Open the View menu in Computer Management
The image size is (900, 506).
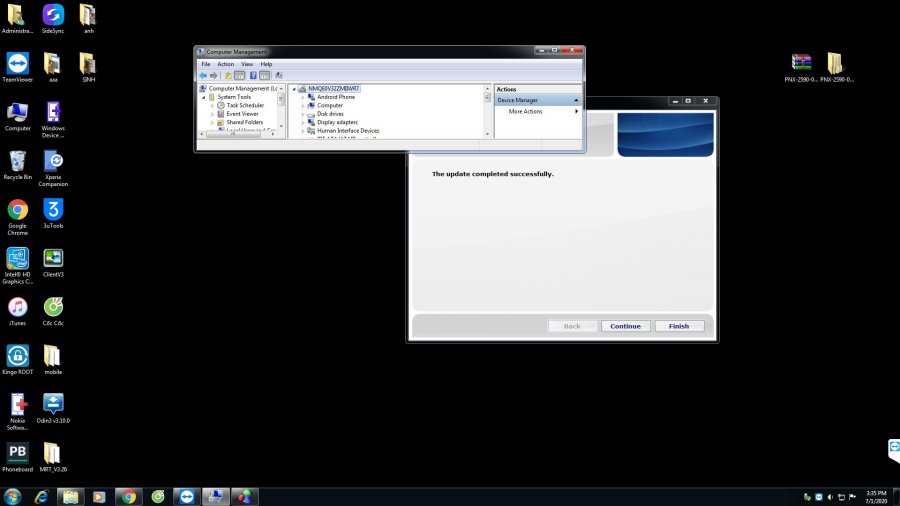tap(246, 64)
